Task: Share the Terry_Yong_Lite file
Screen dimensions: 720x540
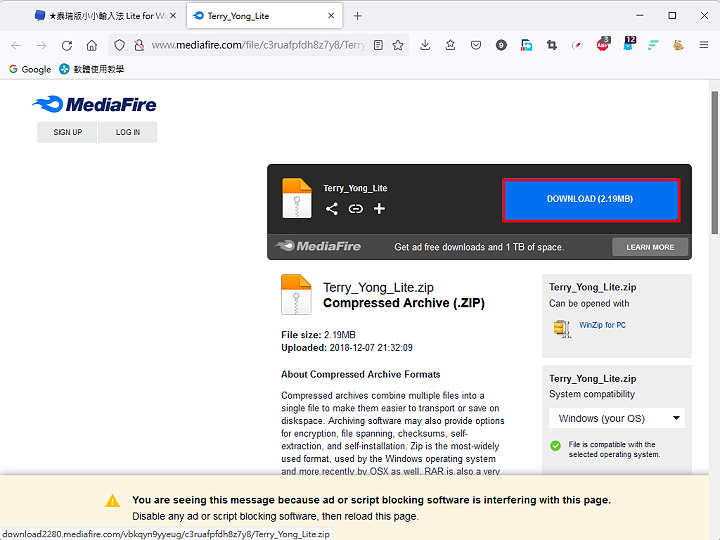Action: click(332, 209)
